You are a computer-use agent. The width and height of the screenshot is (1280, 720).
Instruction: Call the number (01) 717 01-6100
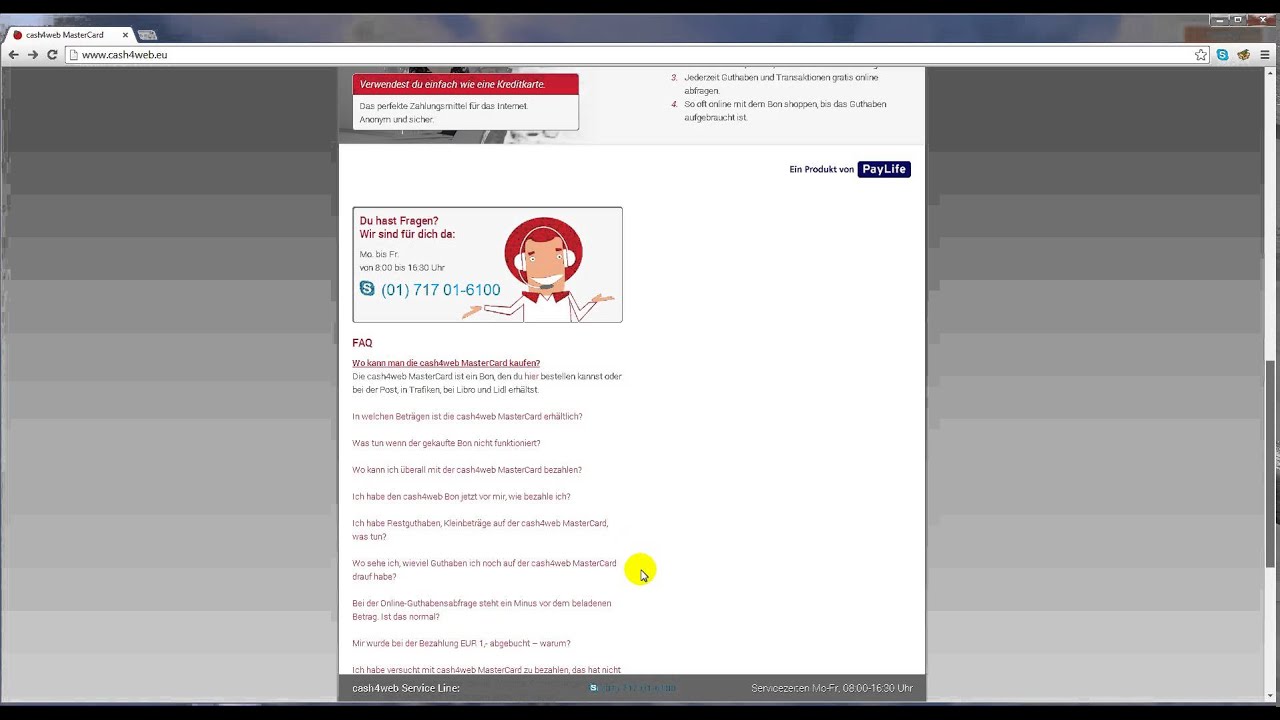(441, 290)
